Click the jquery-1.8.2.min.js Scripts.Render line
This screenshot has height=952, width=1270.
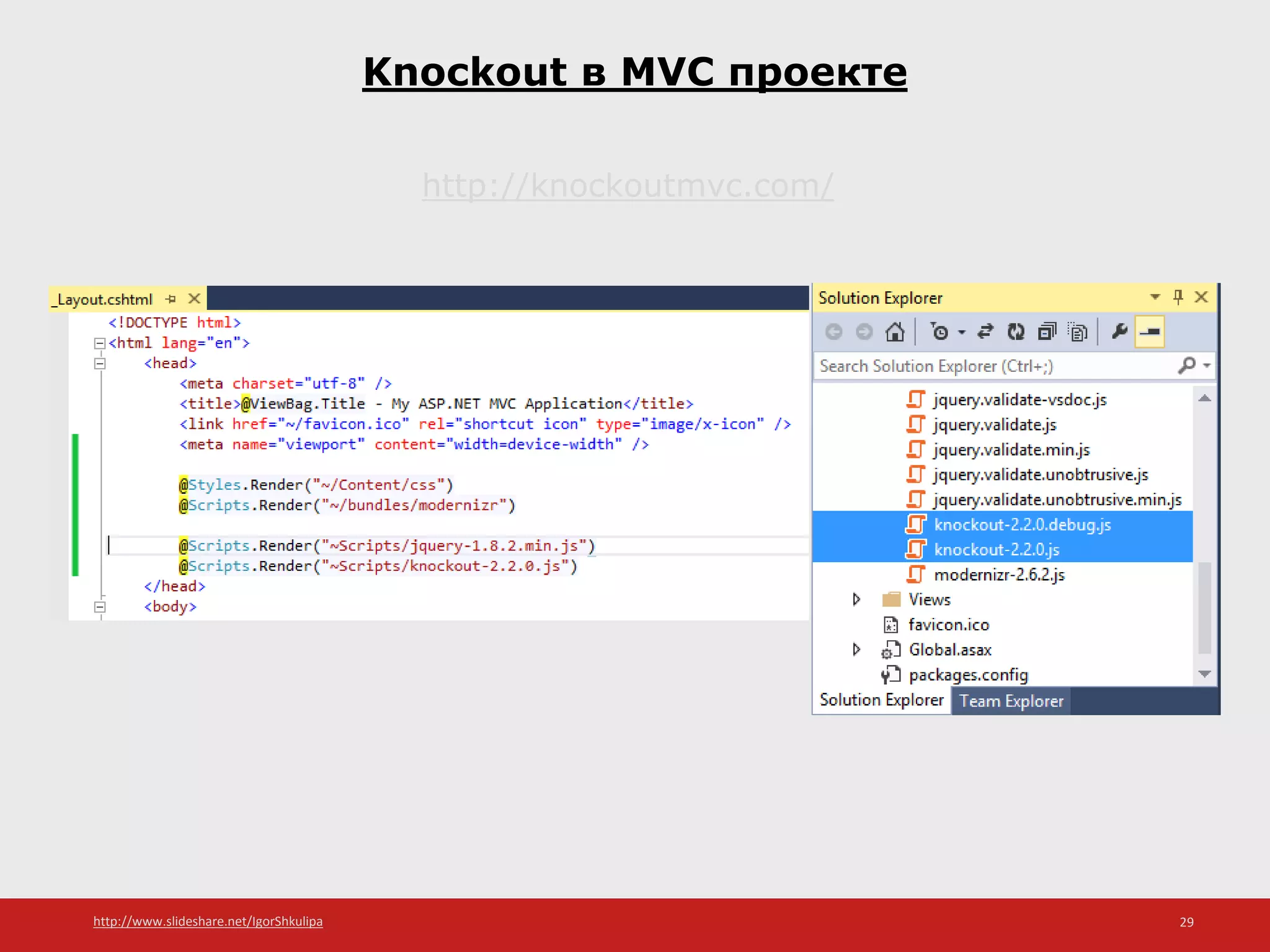387,546
